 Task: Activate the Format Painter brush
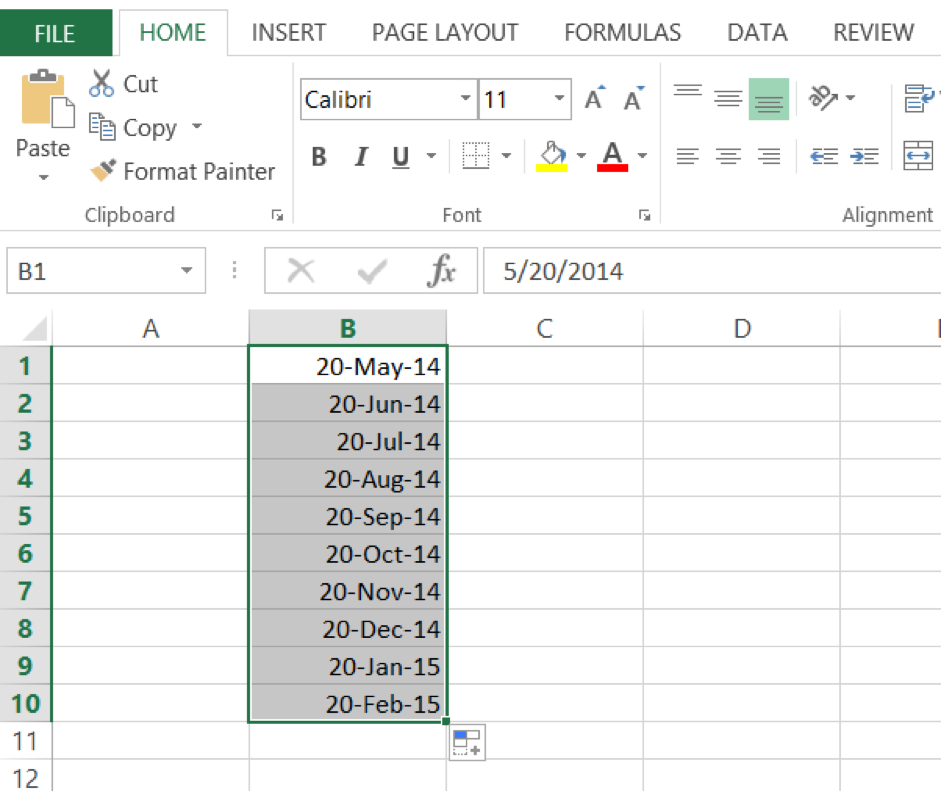click(x=103, y=170)
